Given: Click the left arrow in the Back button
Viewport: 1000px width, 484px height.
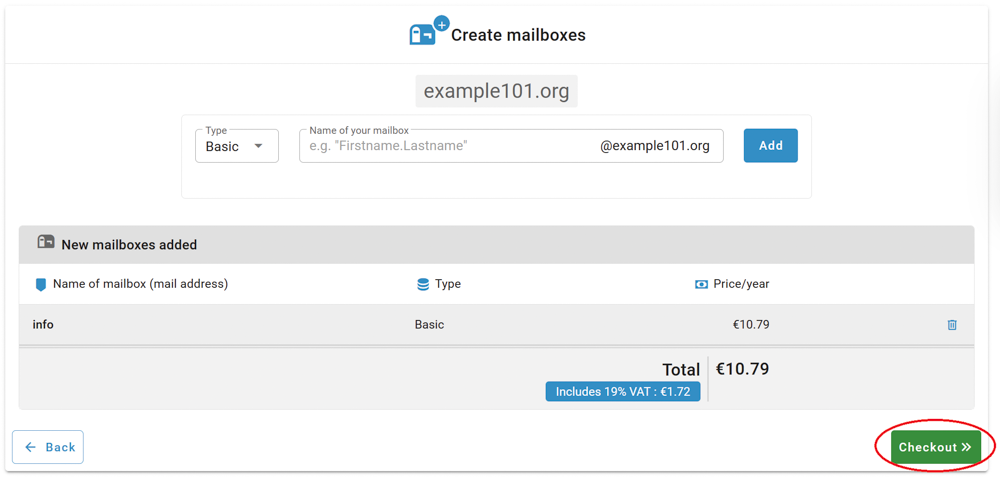Looking at the screenshot, I should click(x=31, y=447).
